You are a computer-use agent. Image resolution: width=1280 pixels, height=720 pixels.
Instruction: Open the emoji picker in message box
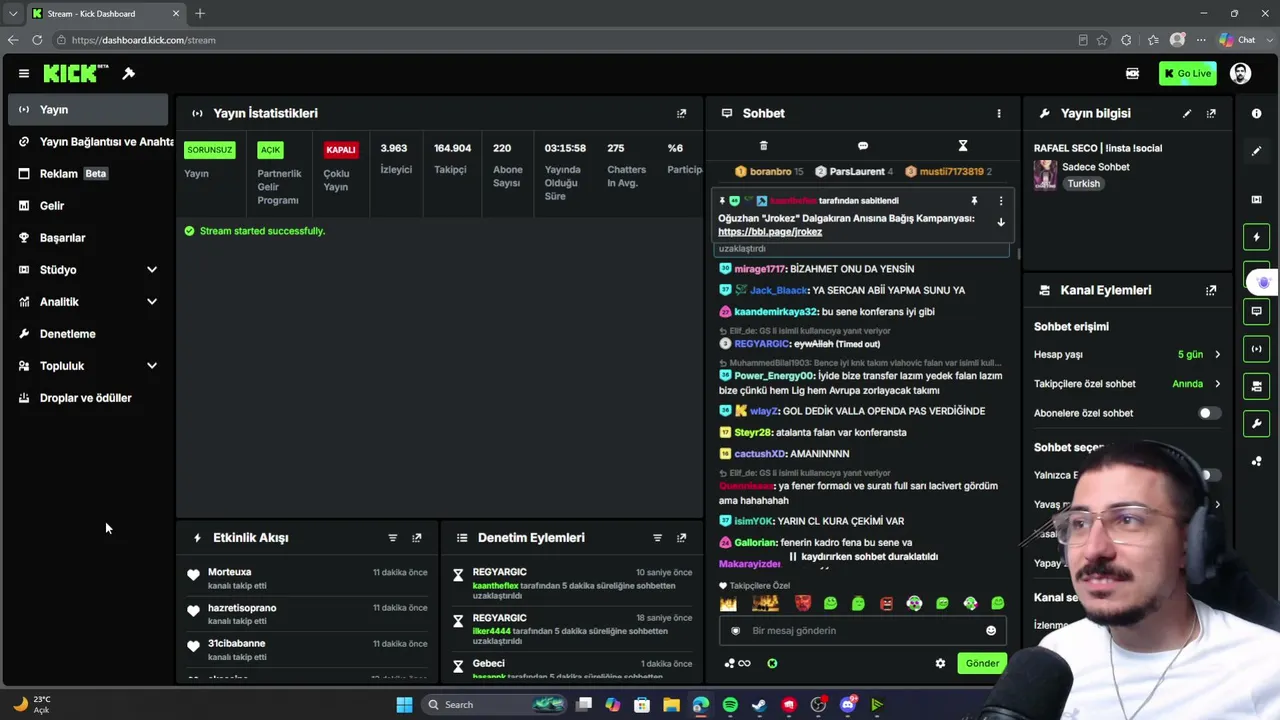pyautogui.click(x=991, y=631)
